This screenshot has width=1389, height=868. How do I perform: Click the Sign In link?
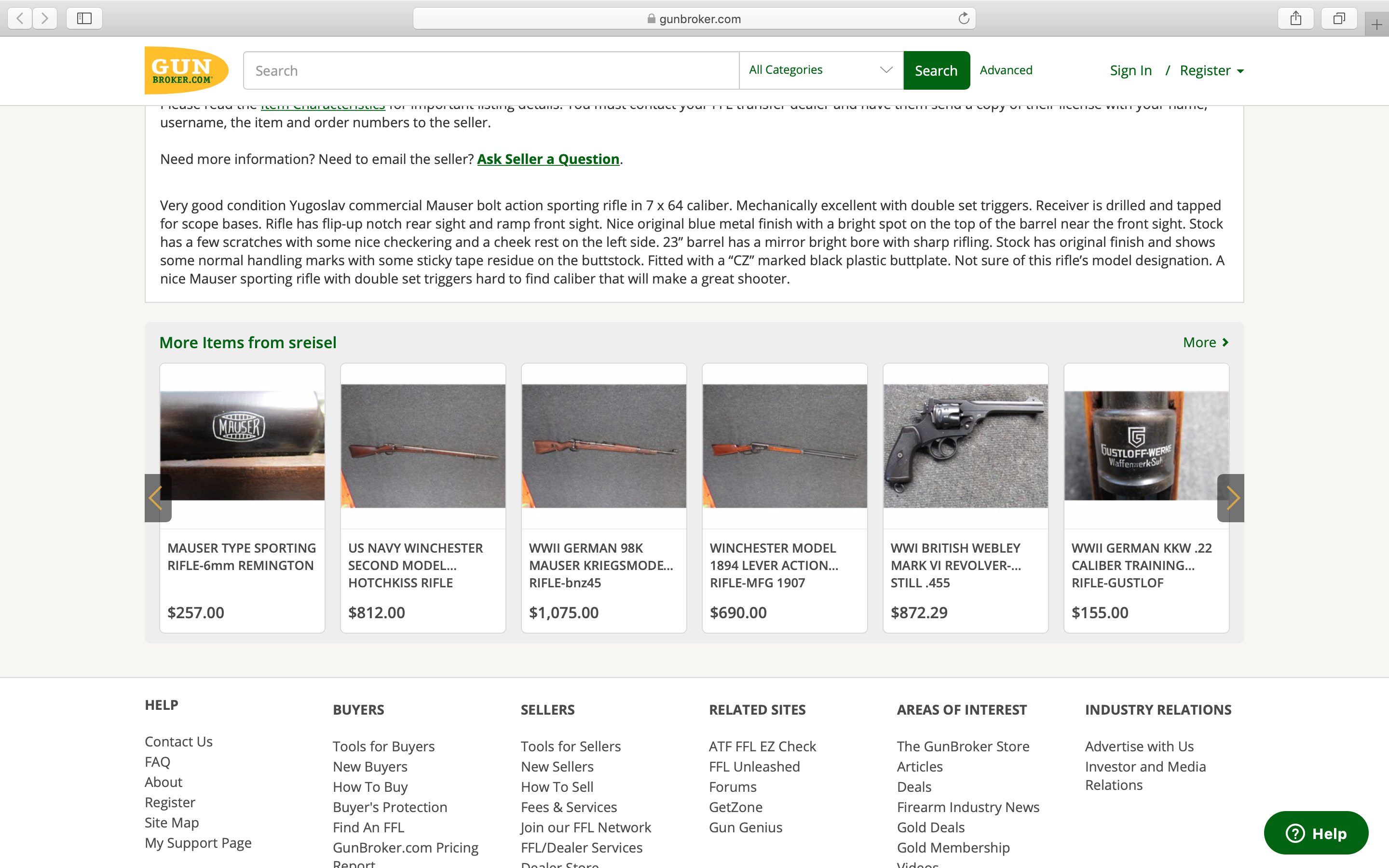[x=1130, y=70]
